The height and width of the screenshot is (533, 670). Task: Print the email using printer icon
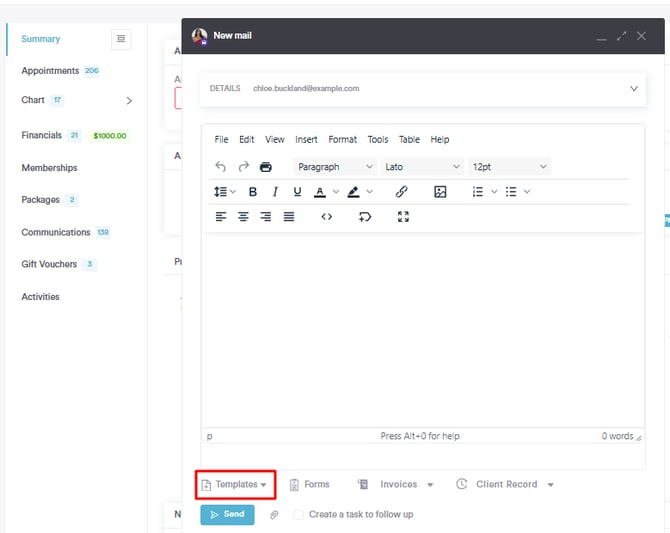point(266,167)
